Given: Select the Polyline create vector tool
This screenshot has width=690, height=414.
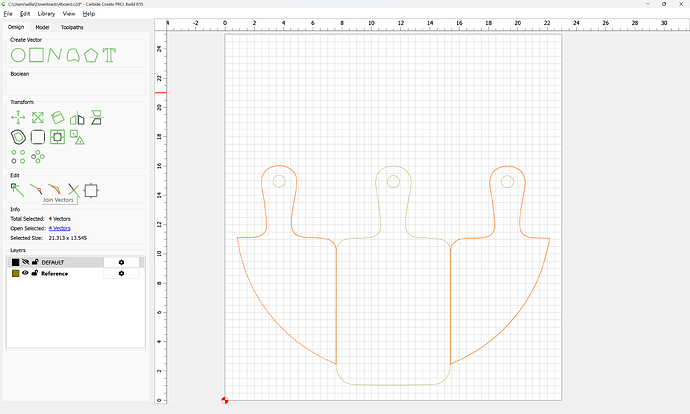Looking at the screenshot, I should pos(55,55).
